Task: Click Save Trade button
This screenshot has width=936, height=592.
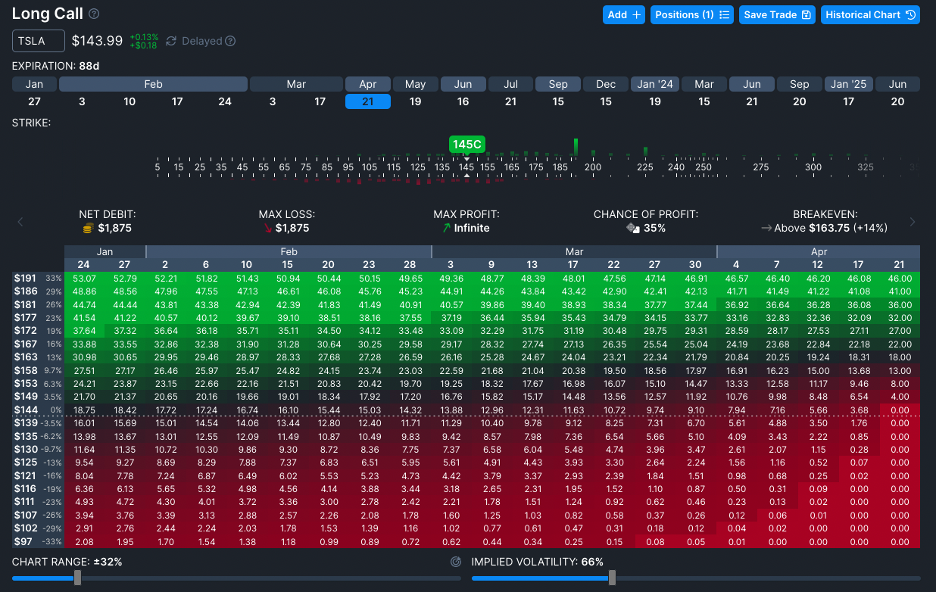Action: (x=777, y=15)
